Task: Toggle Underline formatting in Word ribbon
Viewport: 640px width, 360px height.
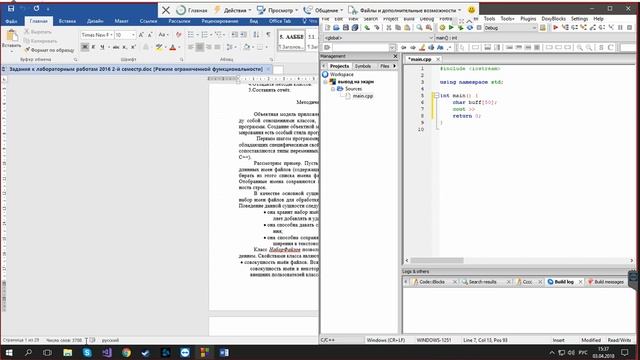Action: click(102, 47)
